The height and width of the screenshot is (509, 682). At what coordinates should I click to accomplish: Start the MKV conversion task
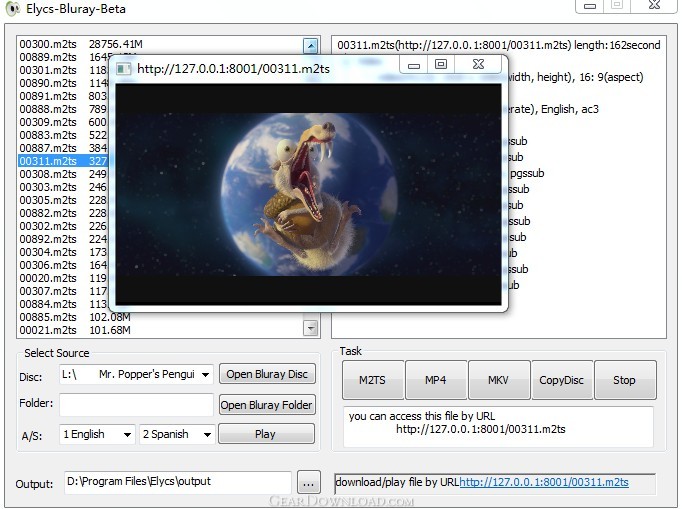pos(499,380)
